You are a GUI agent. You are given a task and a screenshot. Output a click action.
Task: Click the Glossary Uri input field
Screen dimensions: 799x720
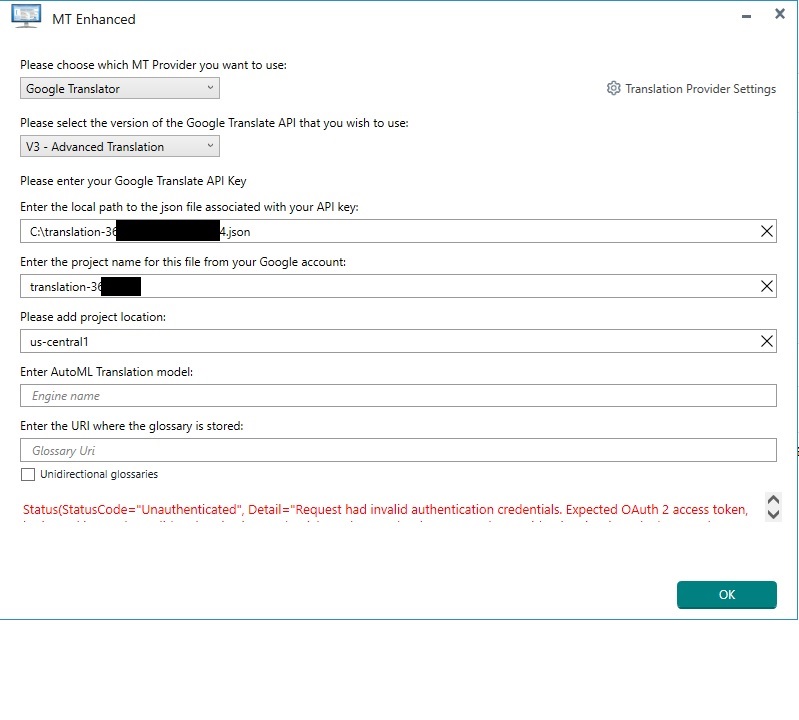398,450
